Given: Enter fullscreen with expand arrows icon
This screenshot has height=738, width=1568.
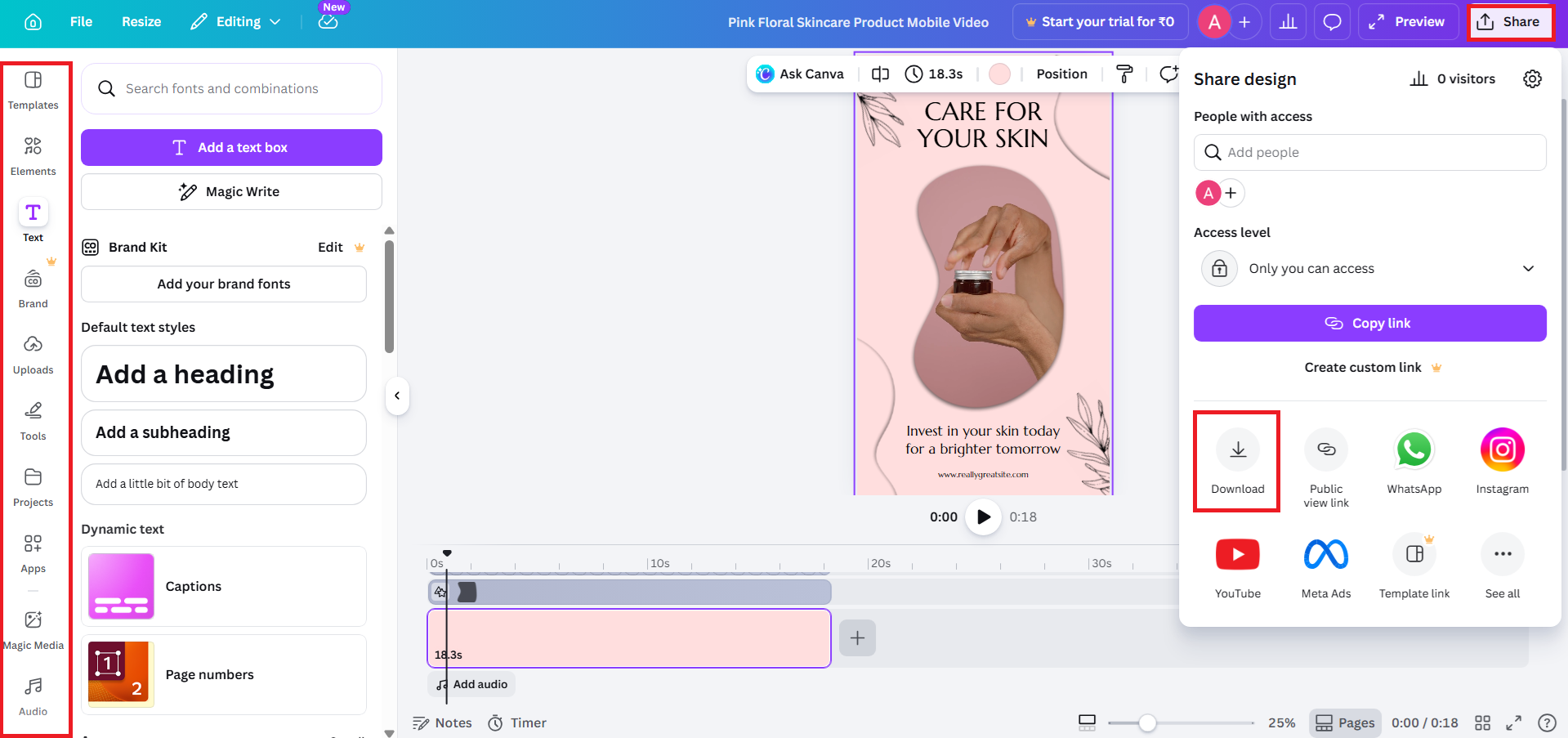Looking at the screenshot, I should coord(1513,722).
